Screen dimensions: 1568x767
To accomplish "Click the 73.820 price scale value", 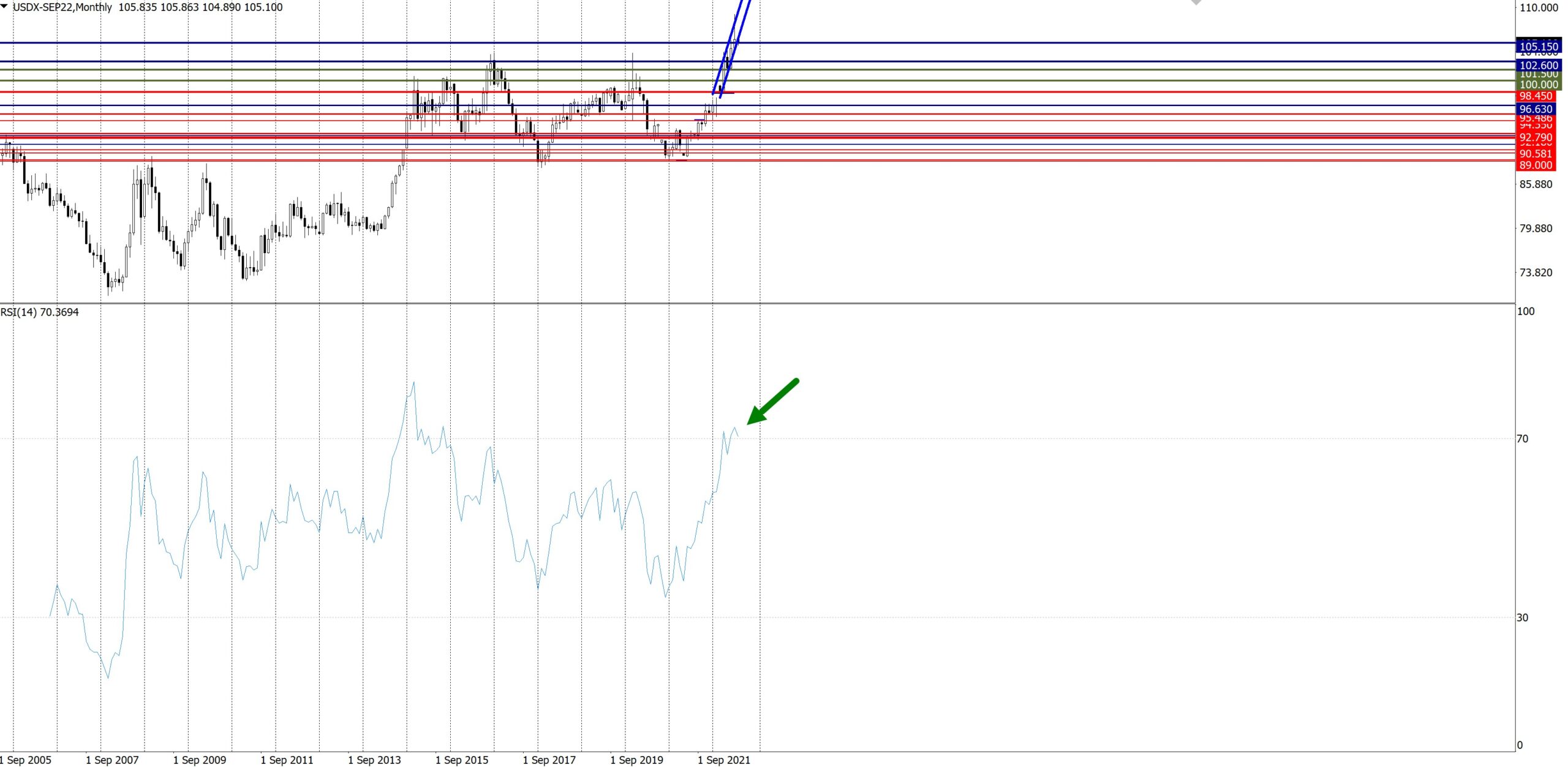I will (x=1536, y=273).
